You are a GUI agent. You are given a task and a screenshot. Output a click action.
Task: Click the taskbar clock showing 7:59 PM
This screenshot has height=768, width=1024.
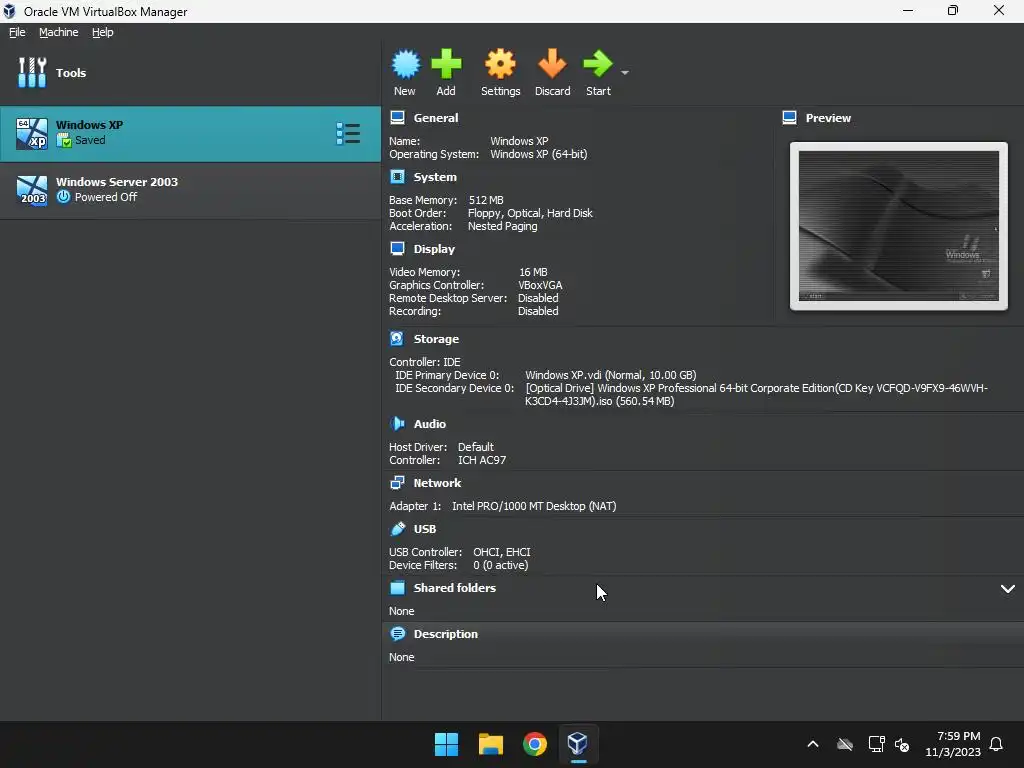[x=953, y=744]
